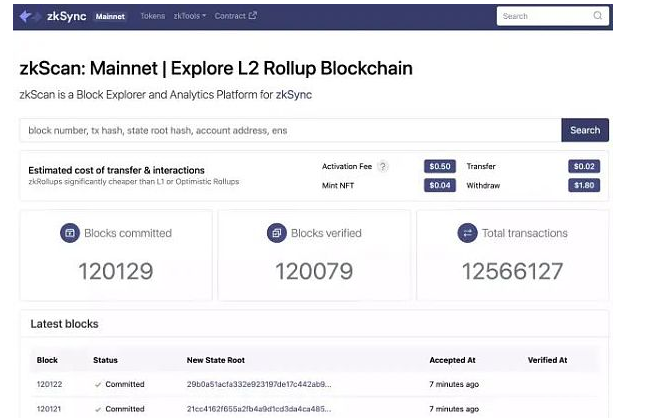Click 7 minutes ago for block 120121
The image size is (654, 419).
(454, 409)
